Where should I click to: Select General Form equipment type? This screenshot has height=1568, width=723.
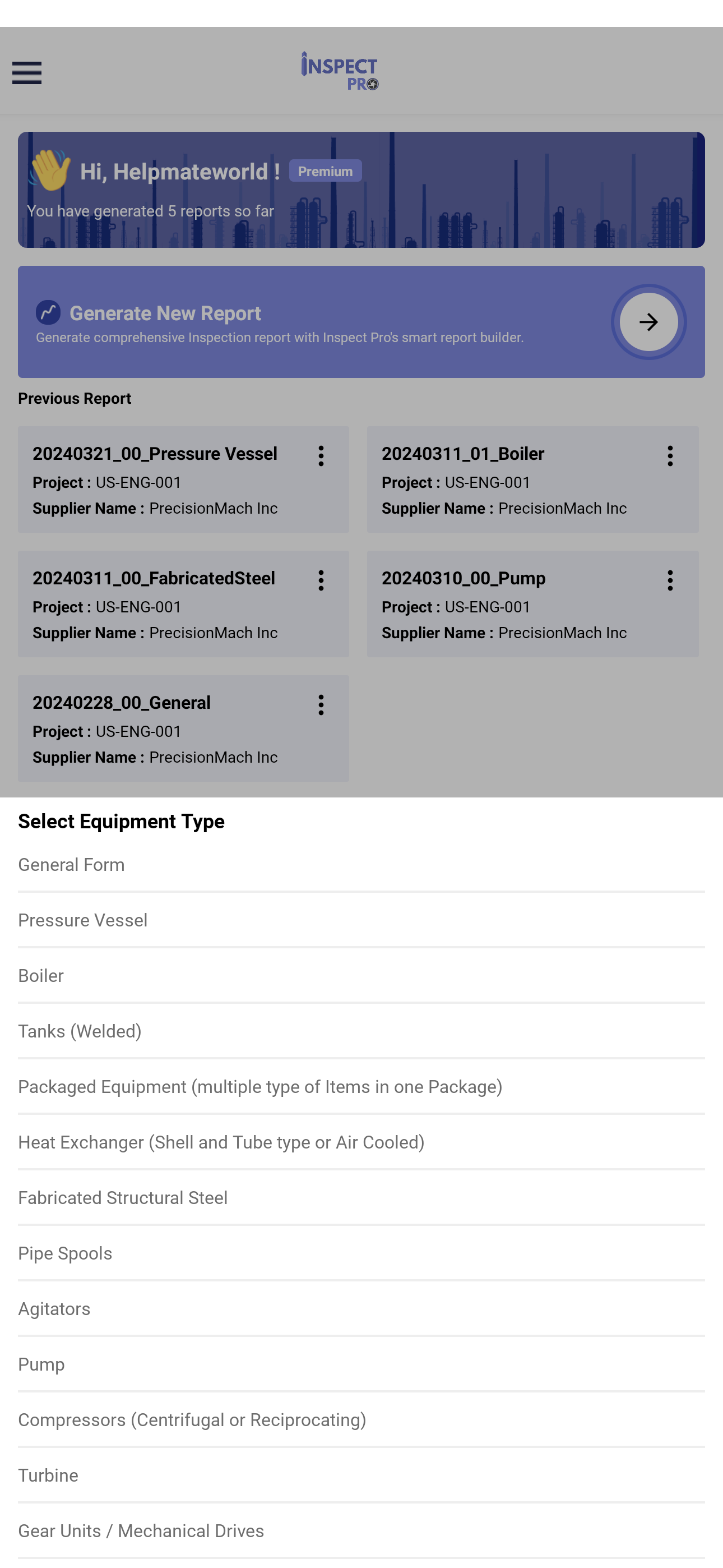click(x=361, y=865)
